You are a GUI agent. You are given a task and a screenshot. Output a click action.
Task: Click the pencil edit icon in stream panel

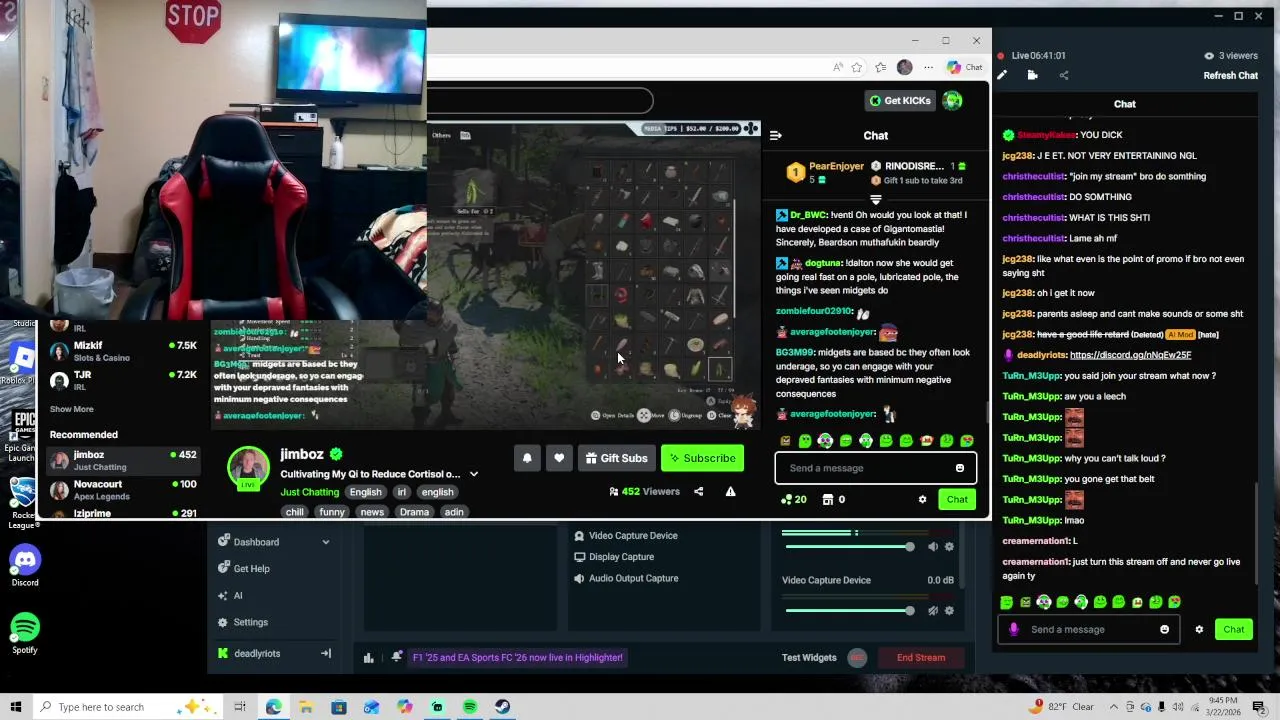(1002, 75)
